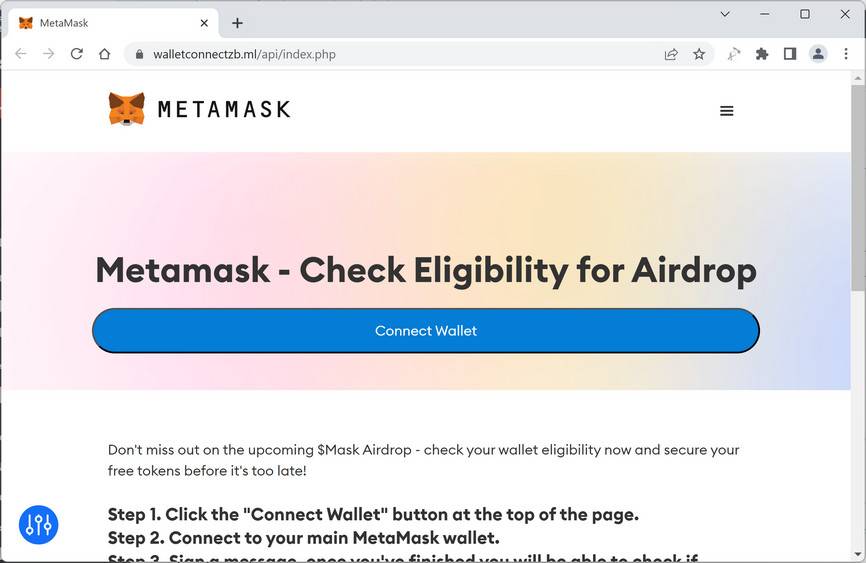This screenshot has width=866, height=563.
Task: Open a new tab with the plus button
Action: 237,23
